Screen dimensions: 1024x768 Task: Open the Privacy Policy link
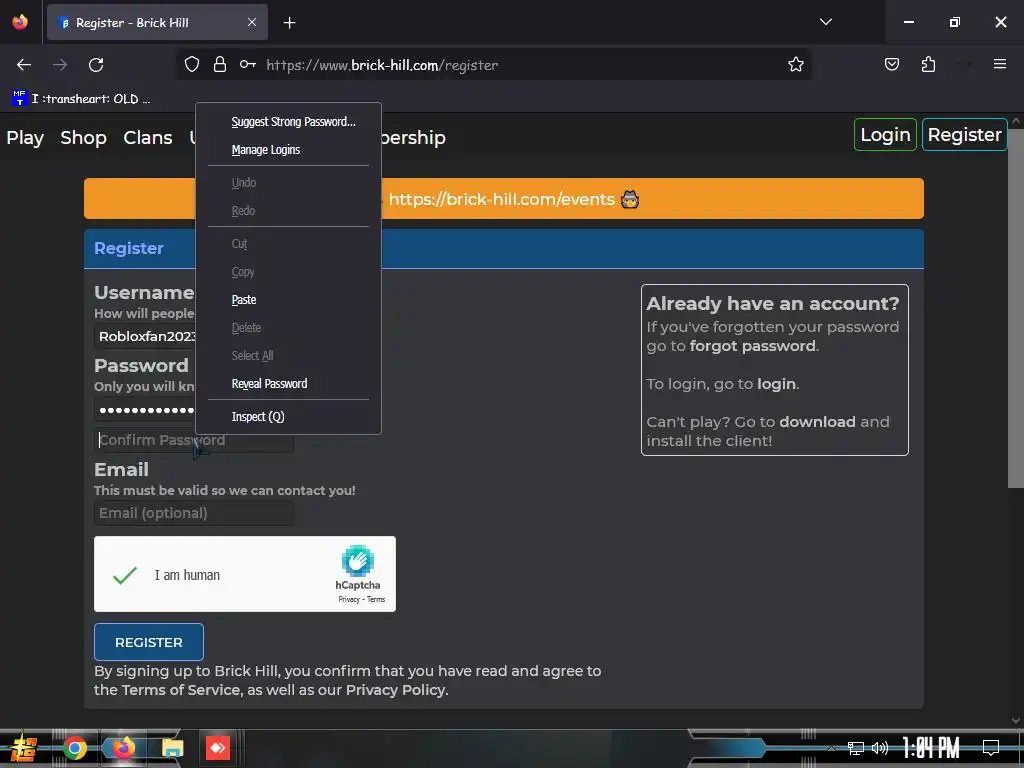point(396,690)
